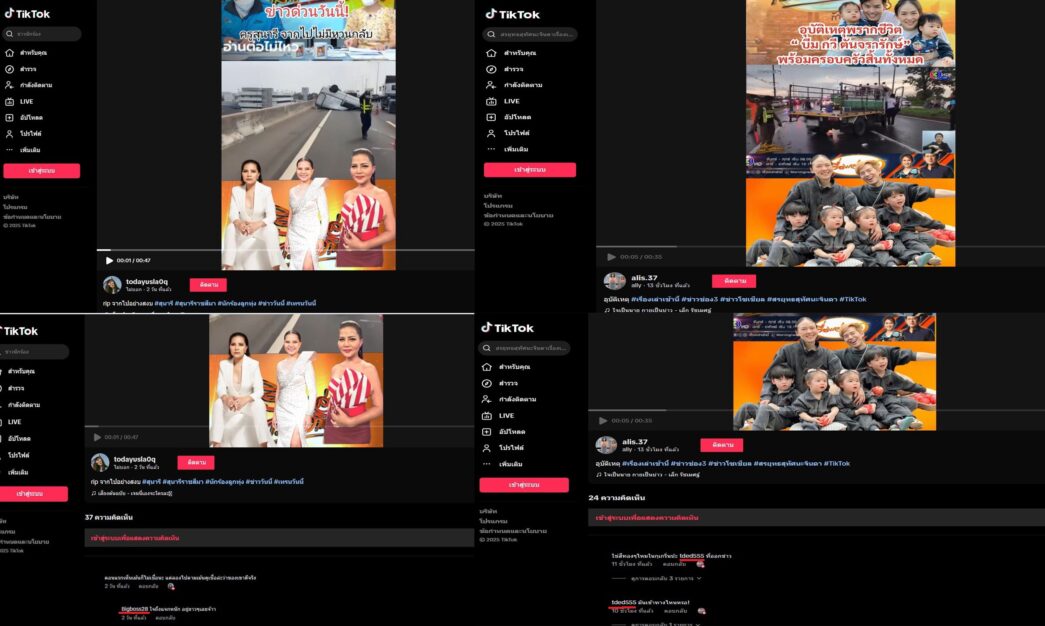Open Profile person icon in upper-right screenshot
1045x626 pixels.
click(491, 133)
